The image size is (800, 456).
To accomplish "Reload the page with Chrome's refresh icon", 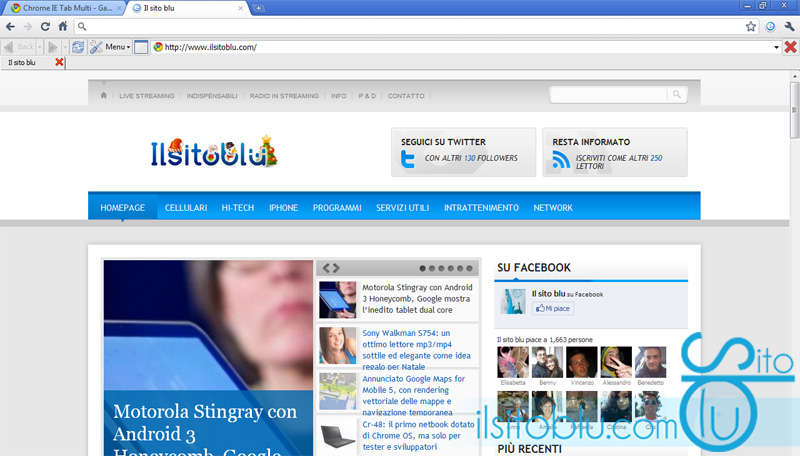I will pyautogui.click(x=45, y=27).
